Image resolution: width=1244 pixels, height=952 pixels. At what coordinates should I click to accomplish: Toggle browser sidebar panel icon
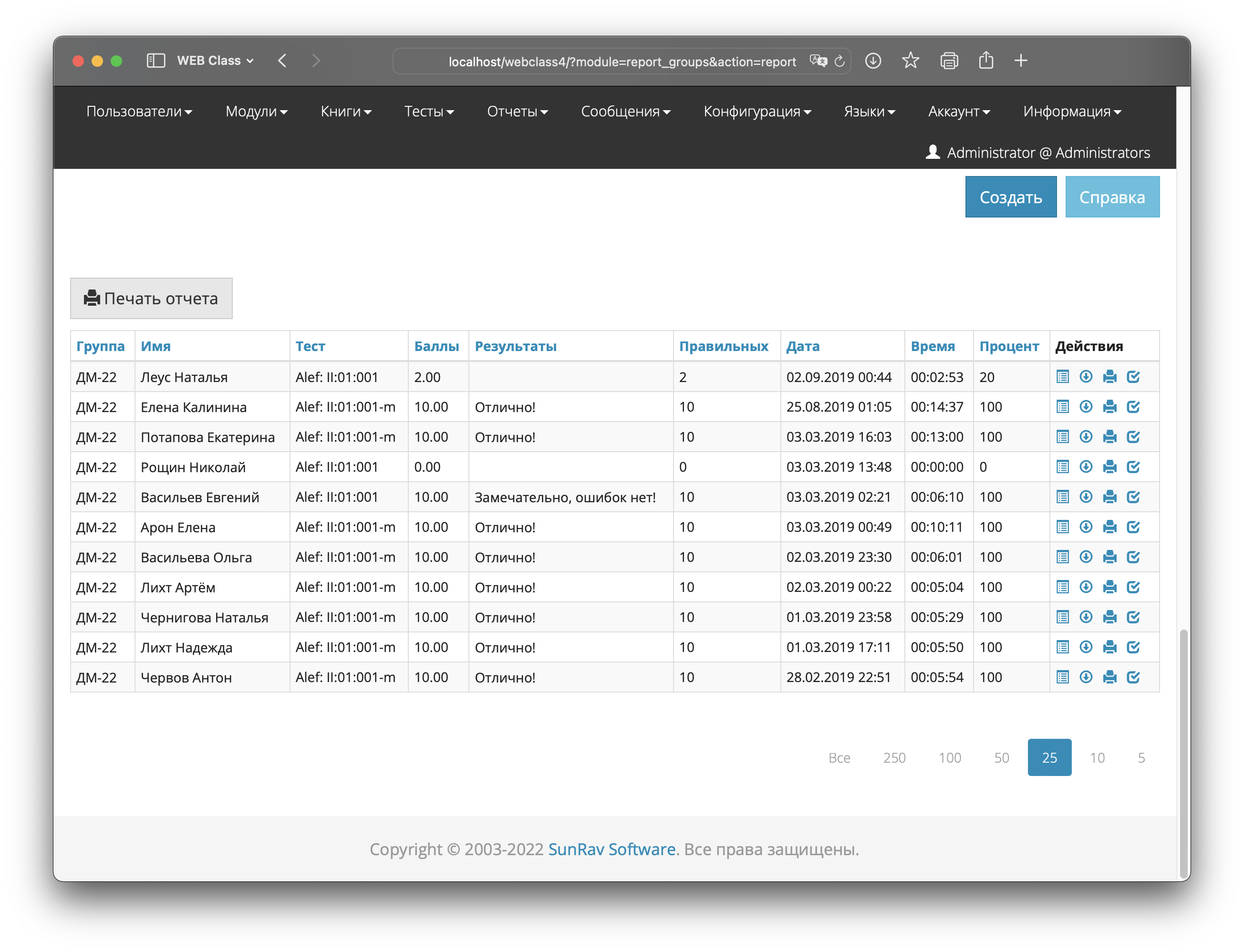[156, 61]
